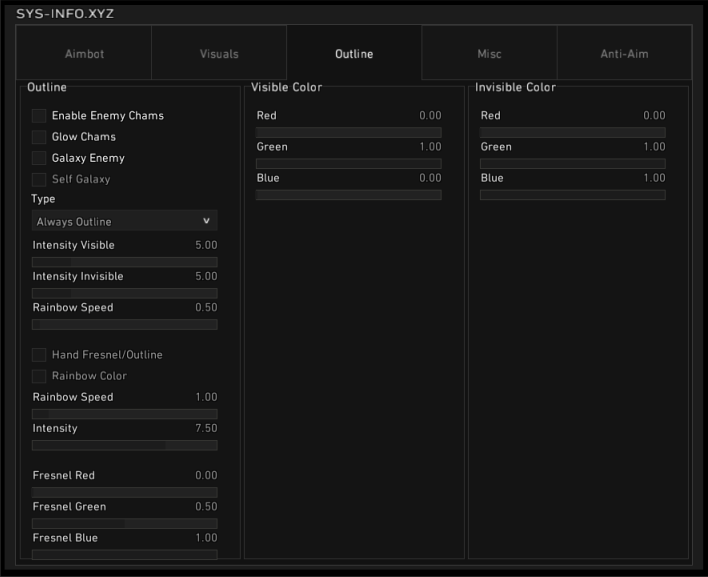This screenshot has height=577, width=708.
Task: Click the Outline tab
Action: 354,54
